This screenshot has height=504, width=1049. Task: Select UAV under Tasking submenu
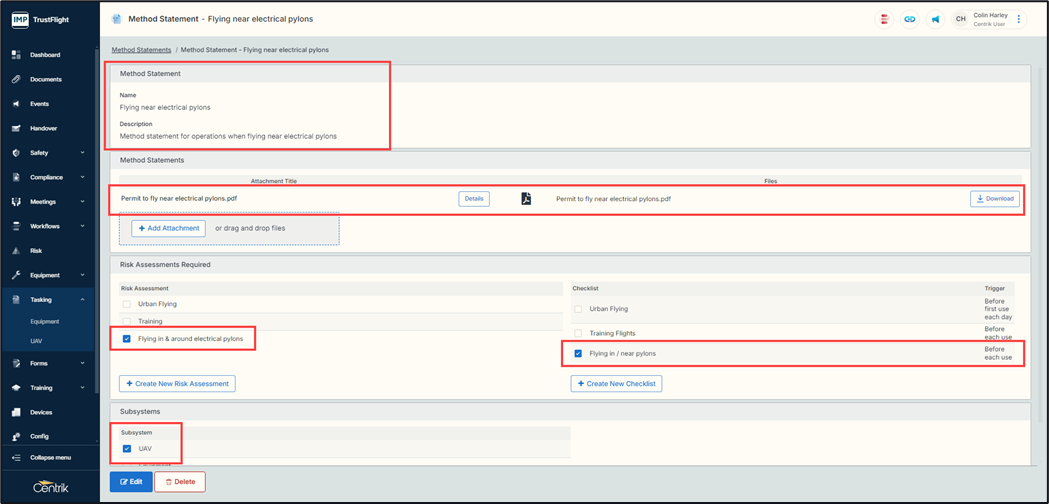[36, 341]
